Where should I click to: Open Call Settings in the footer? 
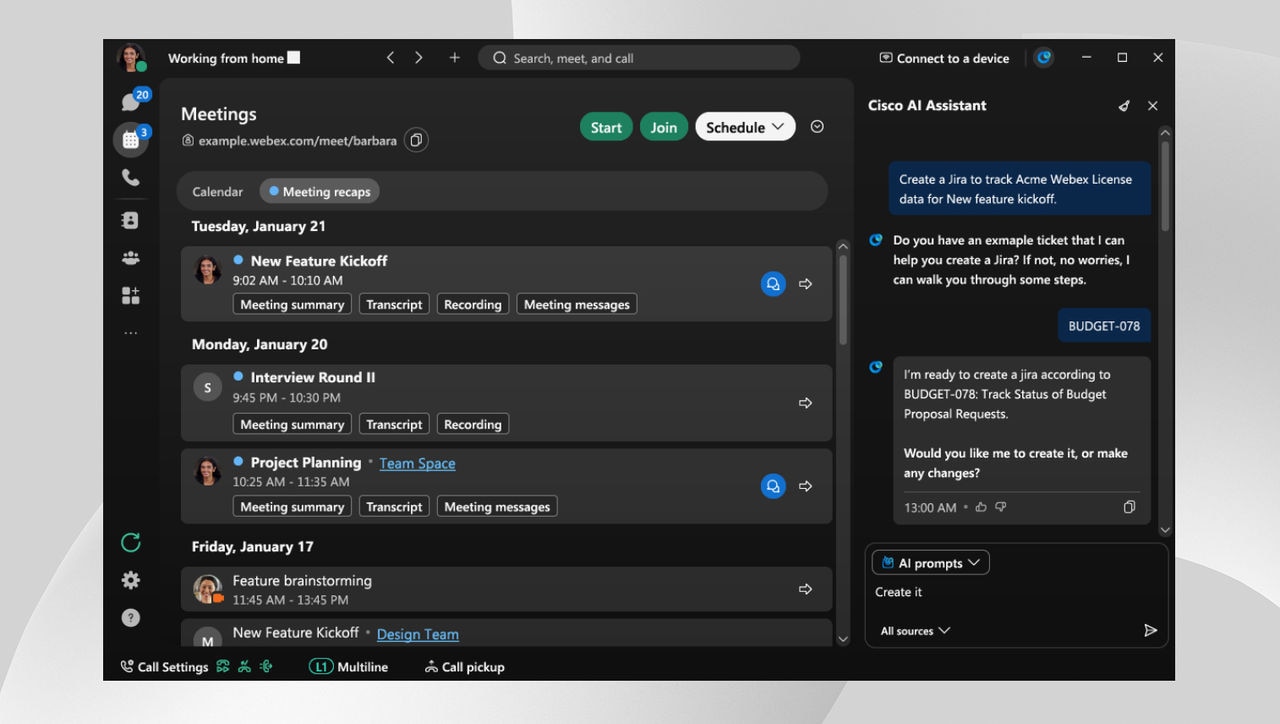point(165,667)
